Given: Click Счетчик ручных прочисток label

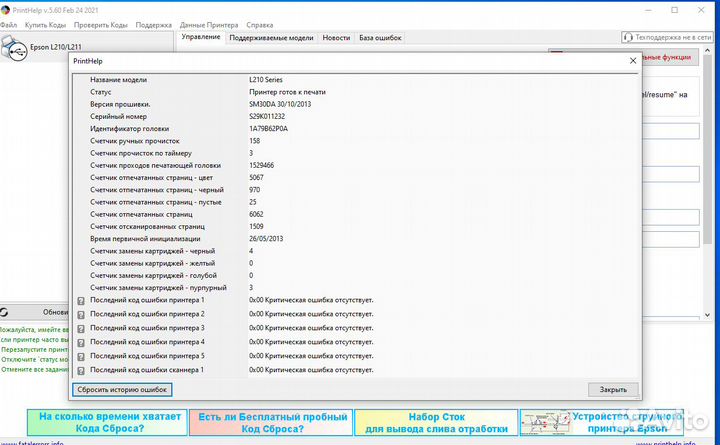Looking at the screenshot, I should click(x=135, y=141).
